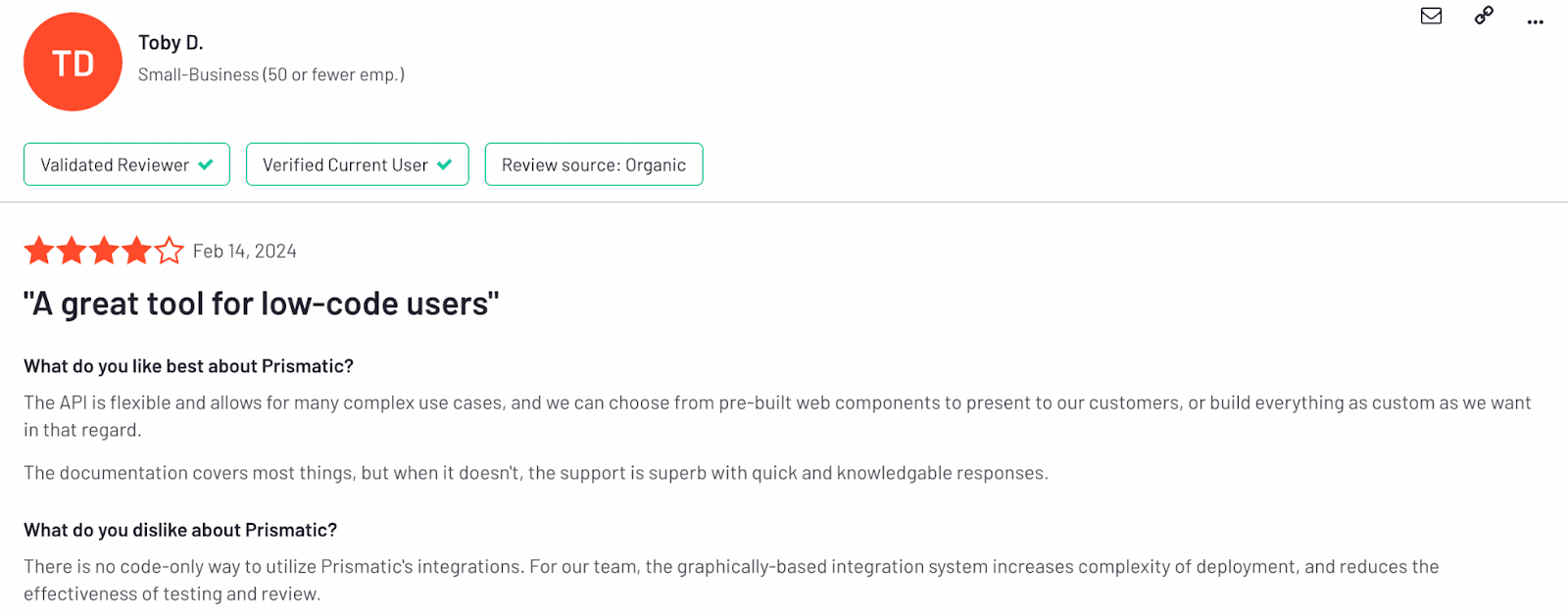Copy the review link via chain icon

(1484, 16)
